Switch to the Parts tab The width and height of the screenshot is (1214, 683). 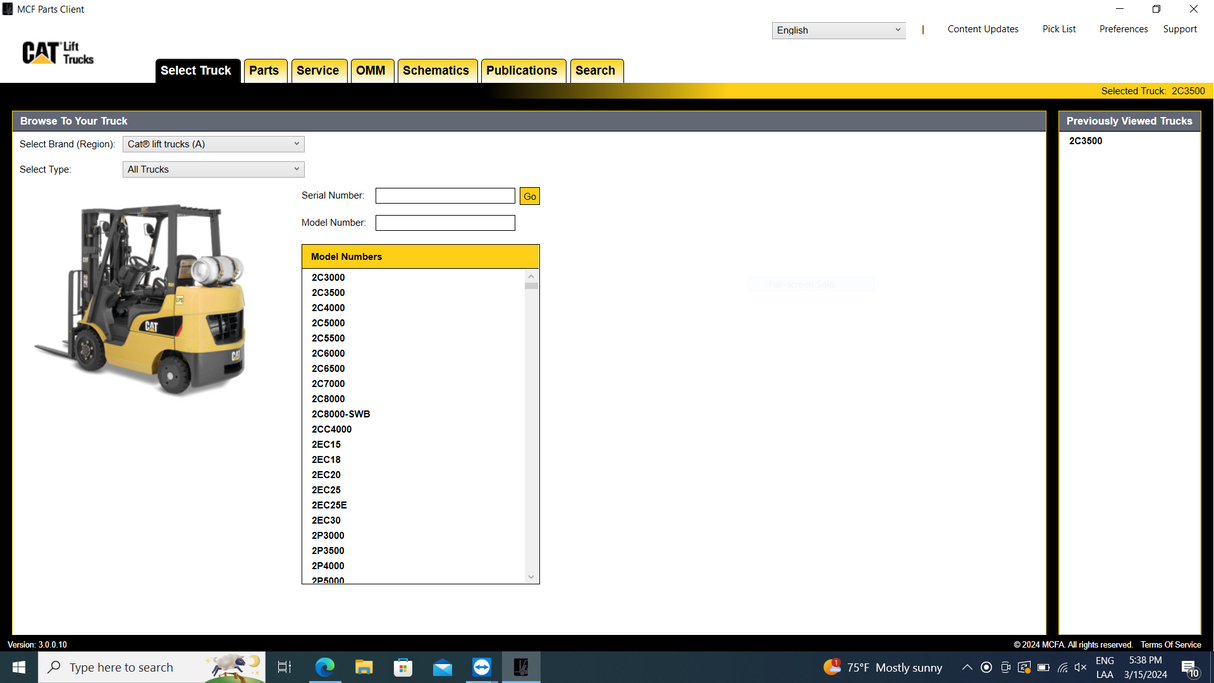click(x=264, y=71)
